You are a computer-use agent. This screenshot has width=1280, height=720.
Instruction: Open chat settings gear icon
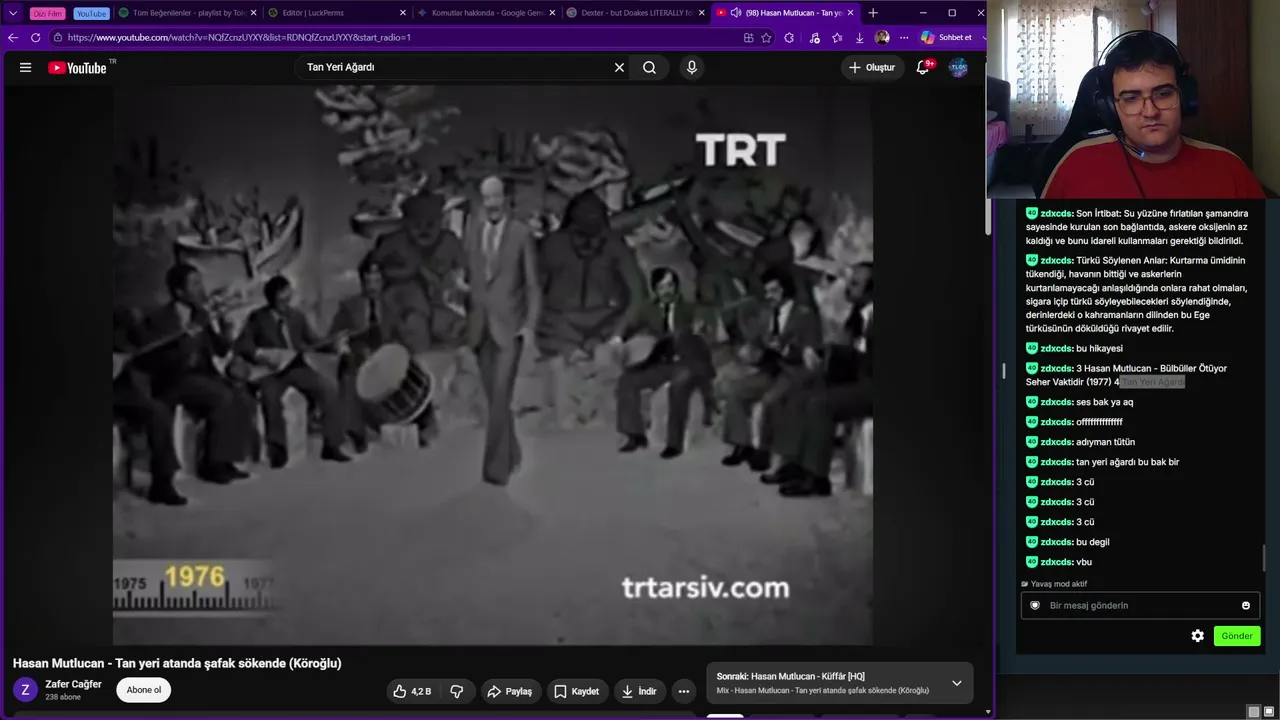1197,636
